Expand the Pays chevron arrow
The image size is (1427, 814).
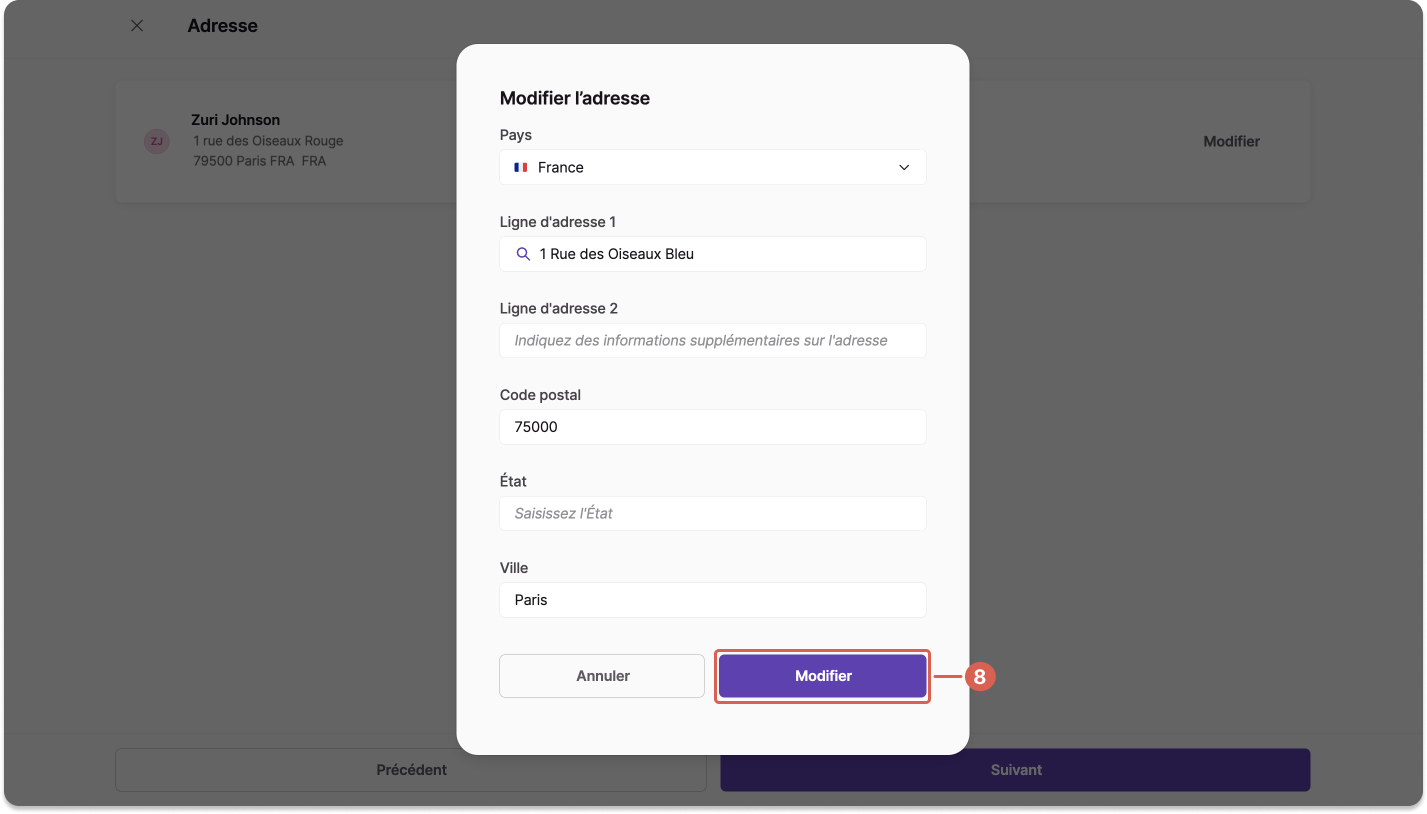pyautogui.click(x=904, y=167)
